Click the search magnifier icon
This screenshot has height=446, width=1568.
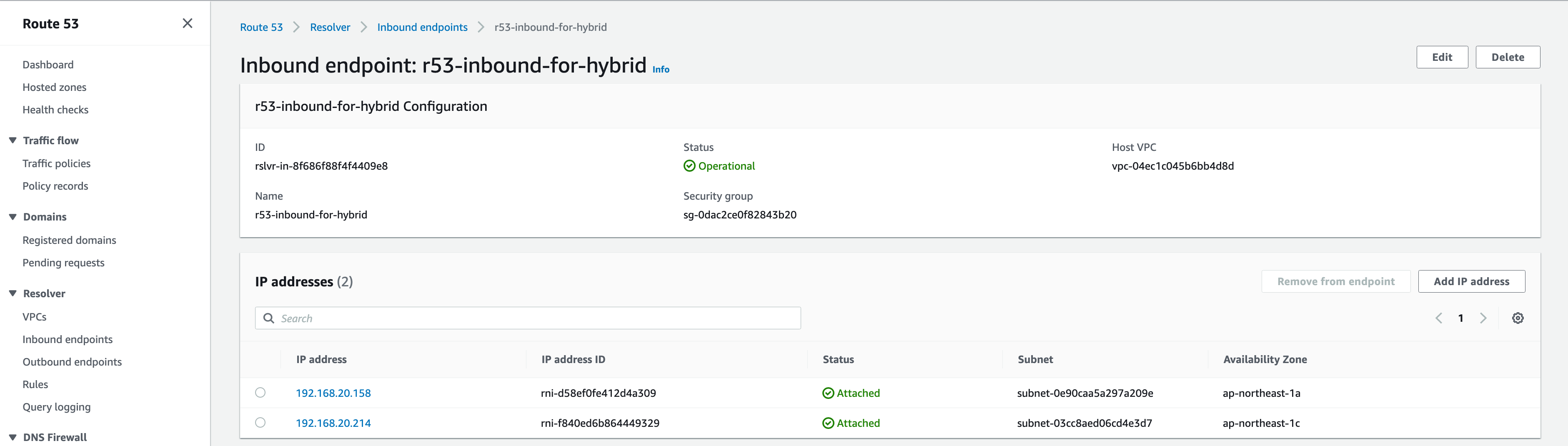coord(268,318)
